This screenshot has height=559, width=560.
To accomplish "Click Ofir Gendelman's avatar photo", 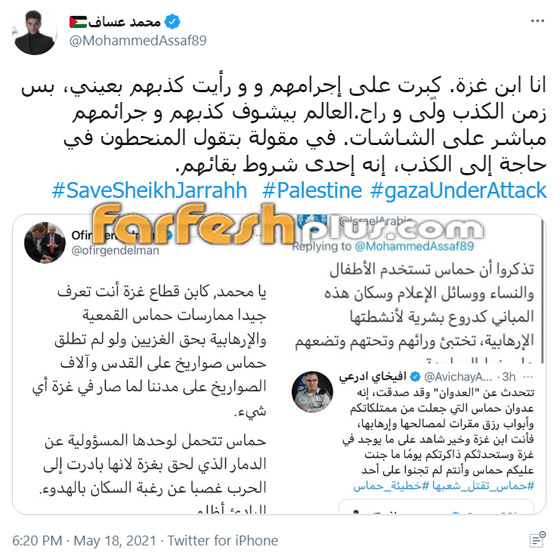I will click(x=45, y=243).
